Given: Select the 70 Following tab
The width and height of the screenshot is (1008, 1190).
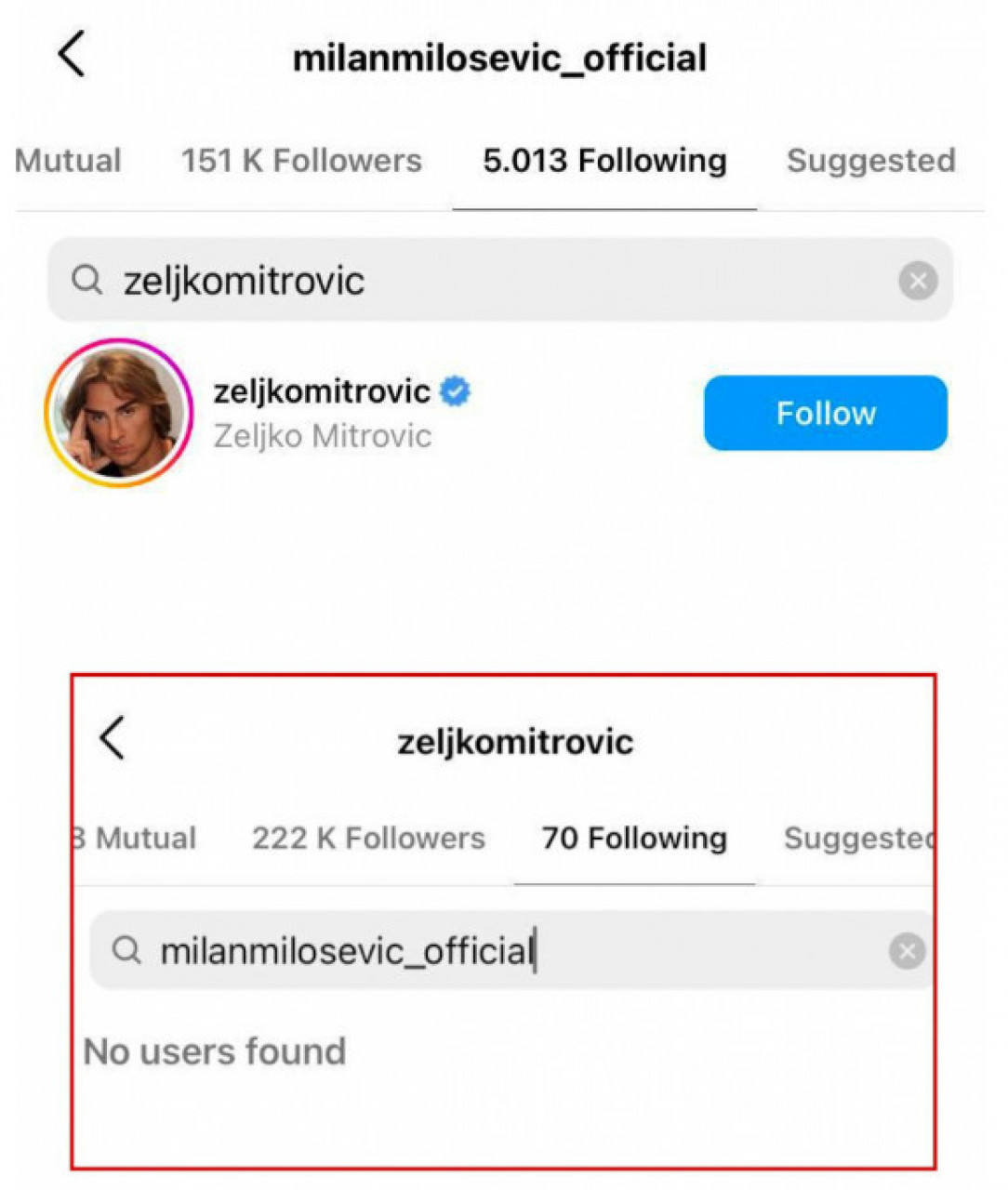Looking at the screenshot, I should [x=634, y=839].
